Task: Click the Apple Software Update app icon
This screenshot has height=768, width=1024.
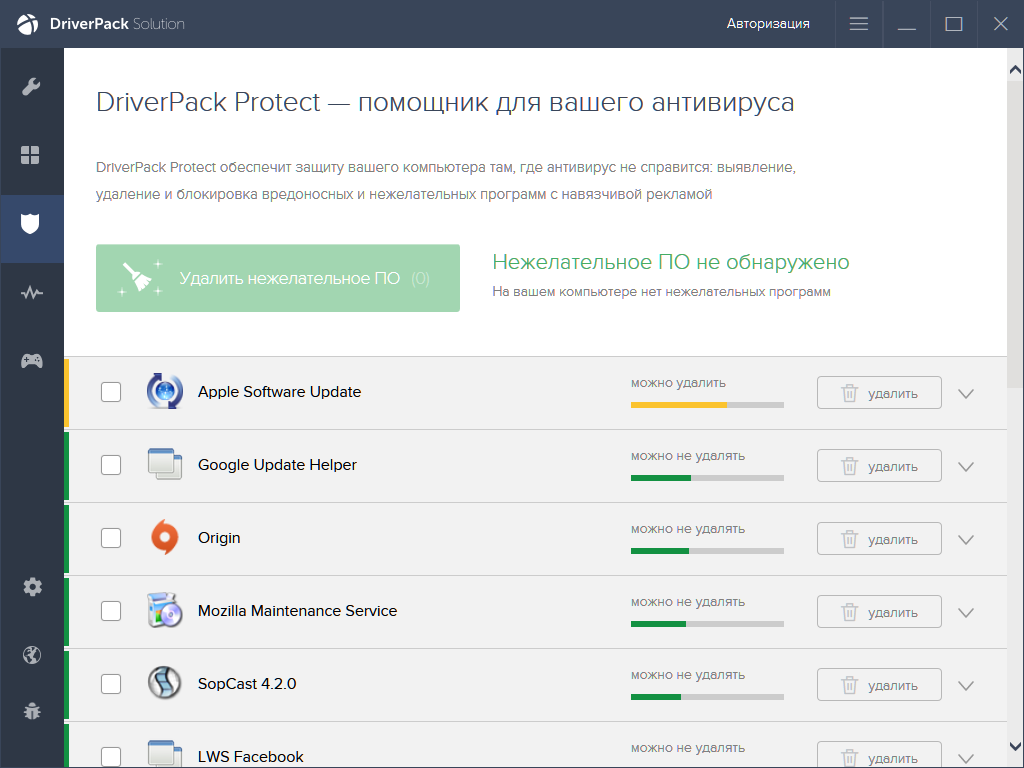Action: (x=165, y=391)
